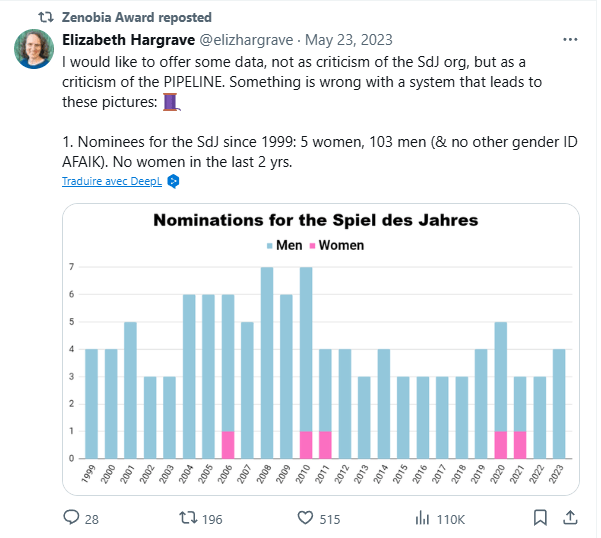Bookmark this tweet
This screenshot has height=538, width=601.
(540, 518)
